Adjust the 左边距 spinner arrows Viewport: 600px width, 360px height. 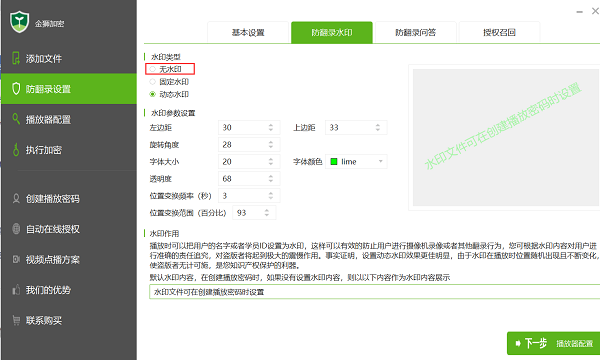[271, 127]
